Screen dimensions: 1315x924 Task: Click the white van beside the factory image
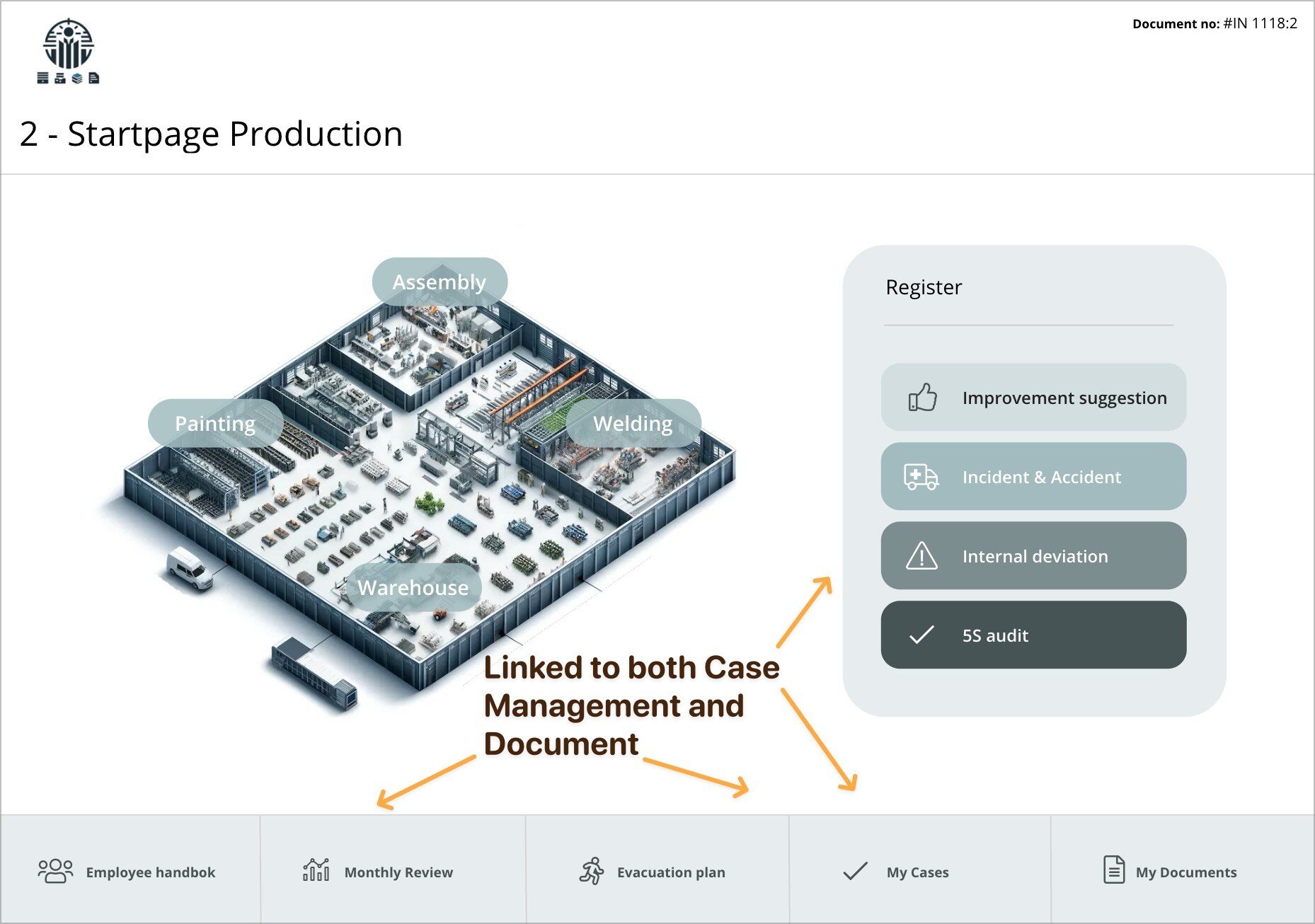(x=189, y=568)
